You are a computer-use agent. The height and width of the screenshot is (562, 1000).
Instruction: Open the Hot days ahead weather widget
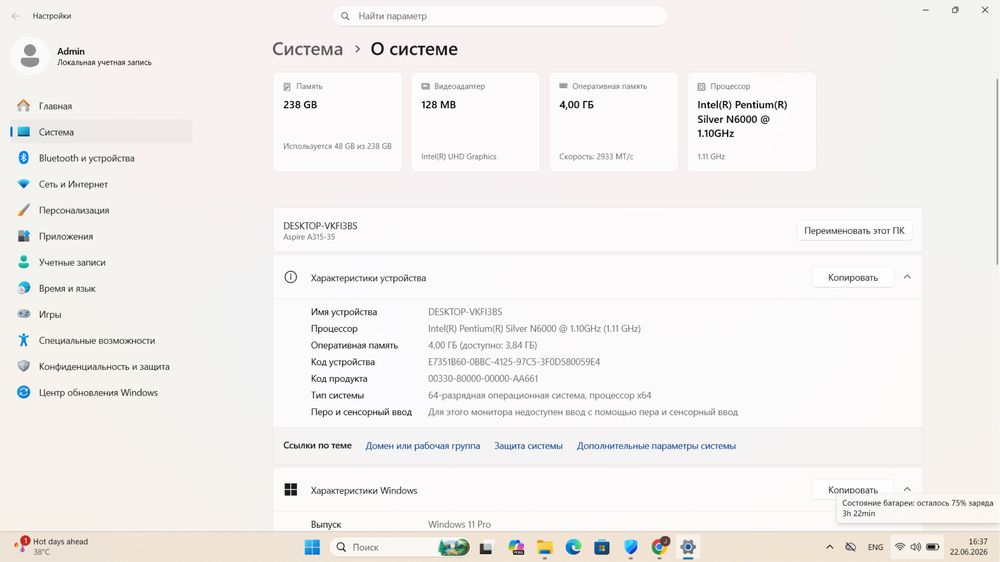[x=52, y=546]
